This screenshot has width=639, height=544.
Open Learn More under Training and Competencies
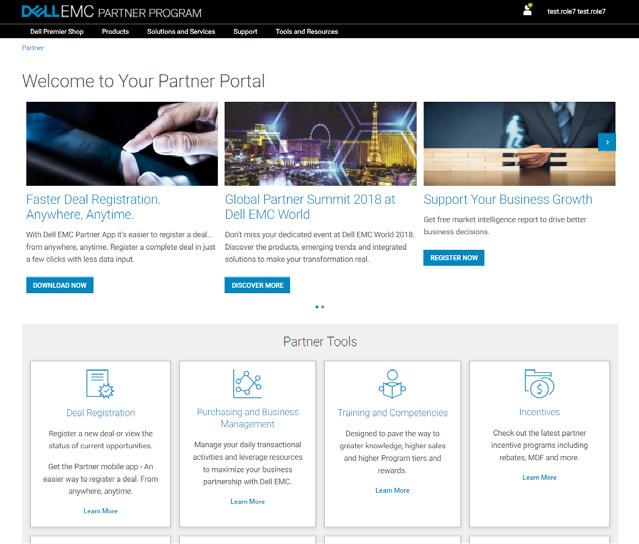point(392,491)
